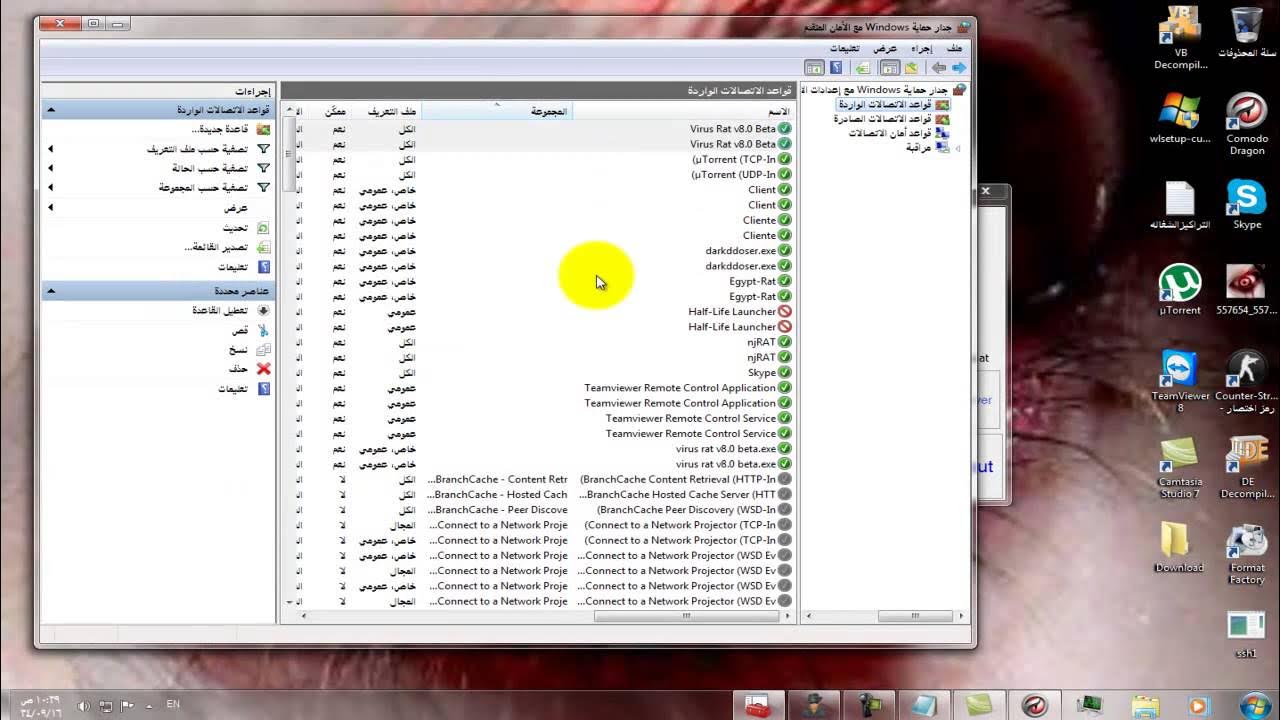1280x720 pixels.
Task: Sort by the المجموعة column header
Action: (x=496, y=111)
